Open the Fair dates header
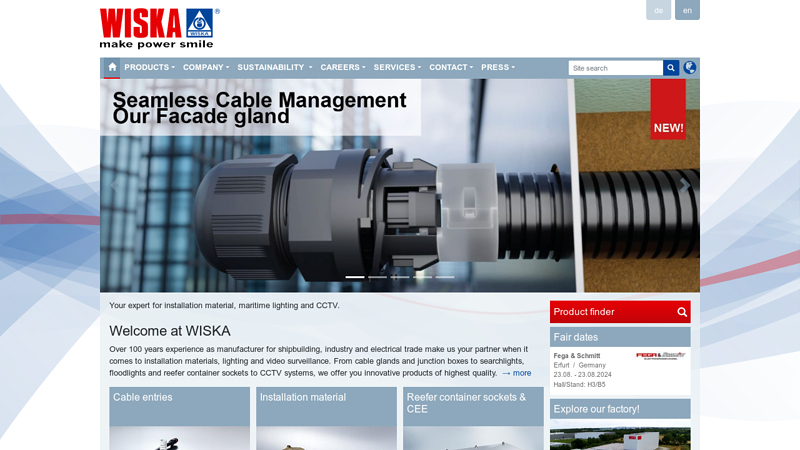800x450 pixels. click(x=620, y=337)
